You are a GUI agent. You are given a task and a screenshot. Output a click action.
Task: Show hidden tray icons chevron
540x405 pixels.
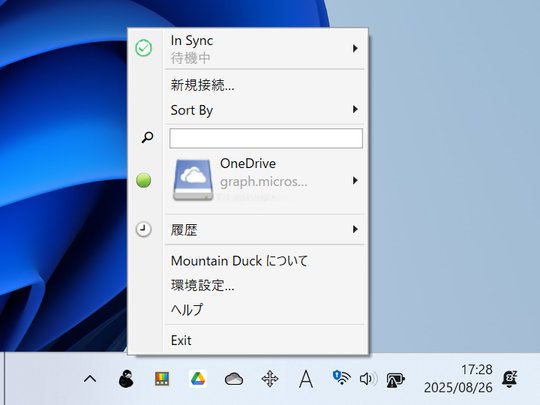[x=90, y=379]
